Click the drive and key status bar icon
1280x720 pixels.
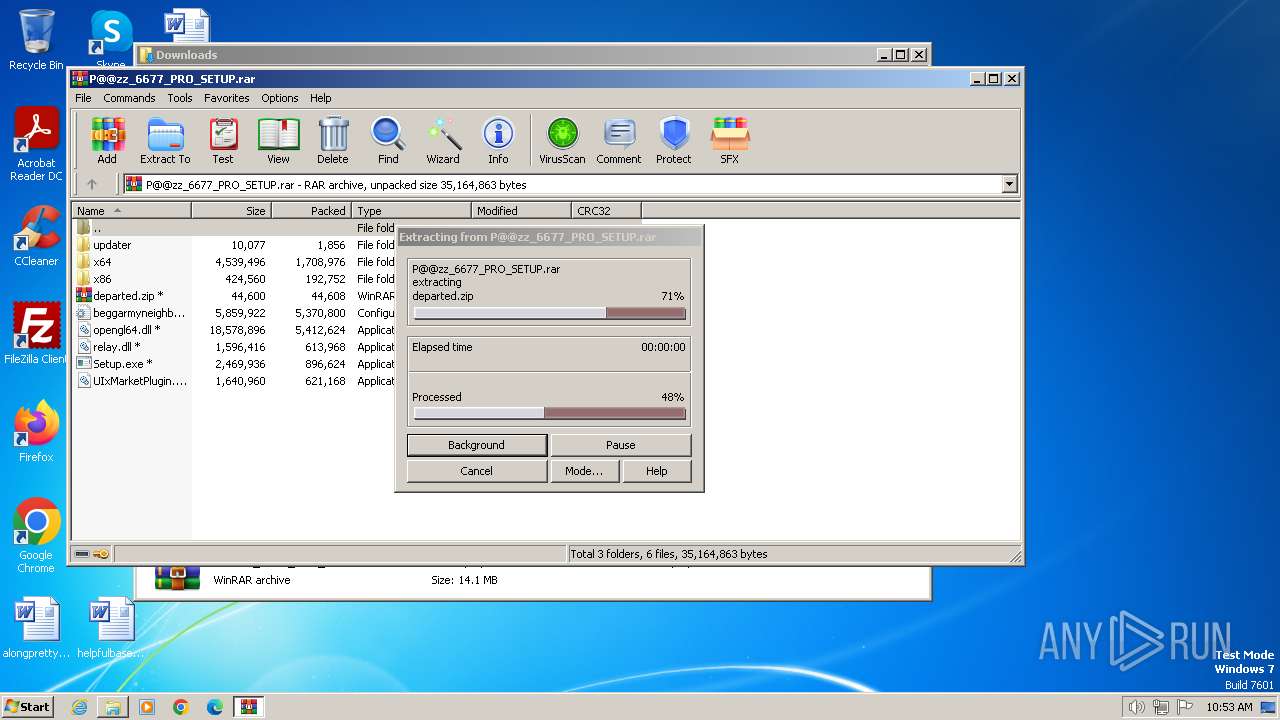tap(92, 554)
